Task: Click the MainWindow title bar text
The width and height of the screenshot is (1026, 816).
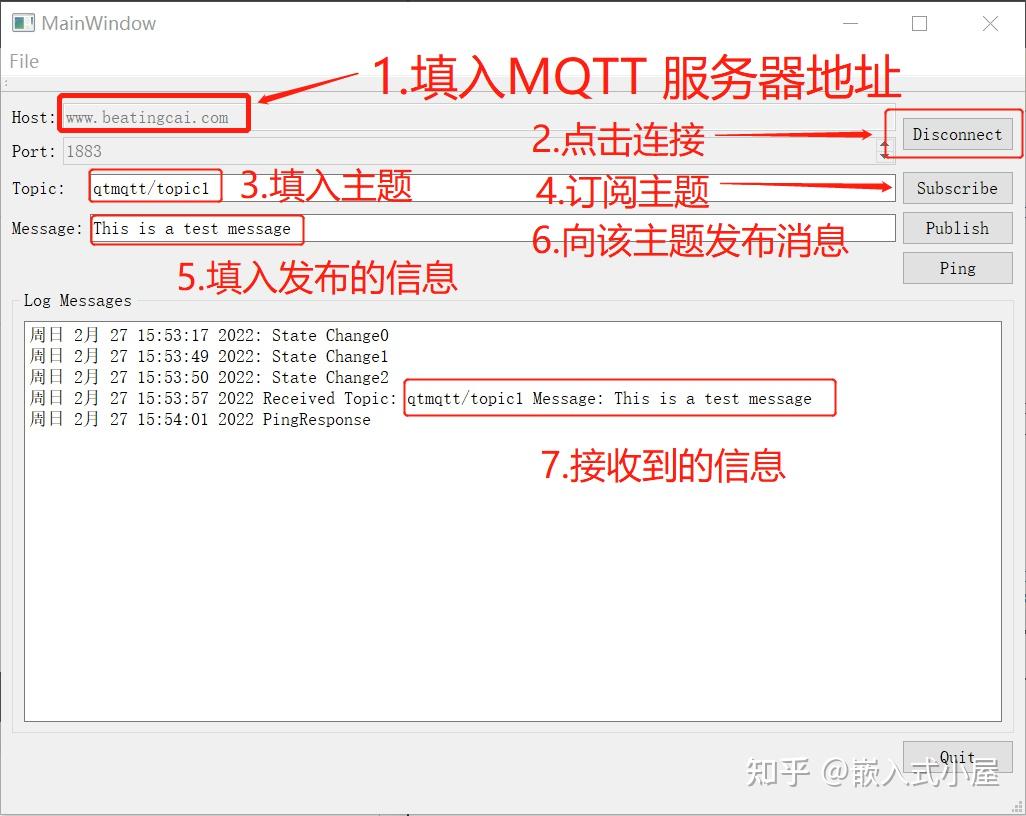Action: 98,22
